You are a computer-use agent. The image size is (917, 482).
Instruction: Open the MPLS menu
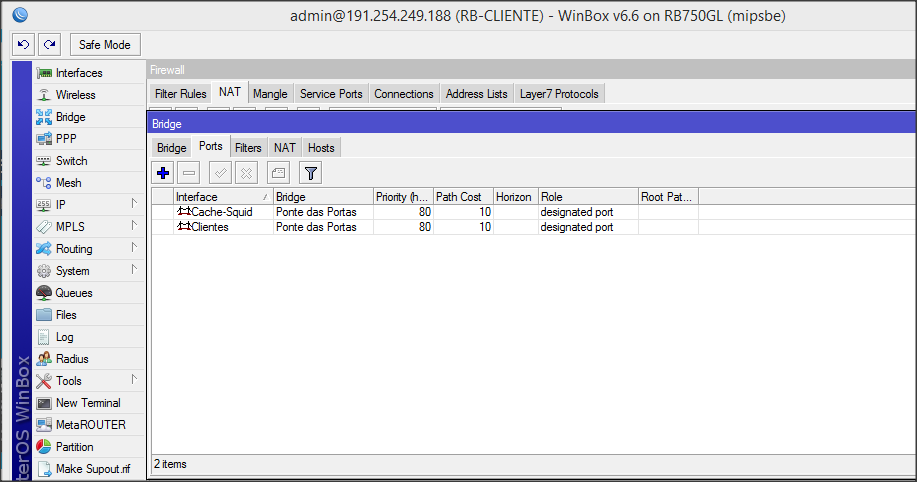(x=89, y=226)
